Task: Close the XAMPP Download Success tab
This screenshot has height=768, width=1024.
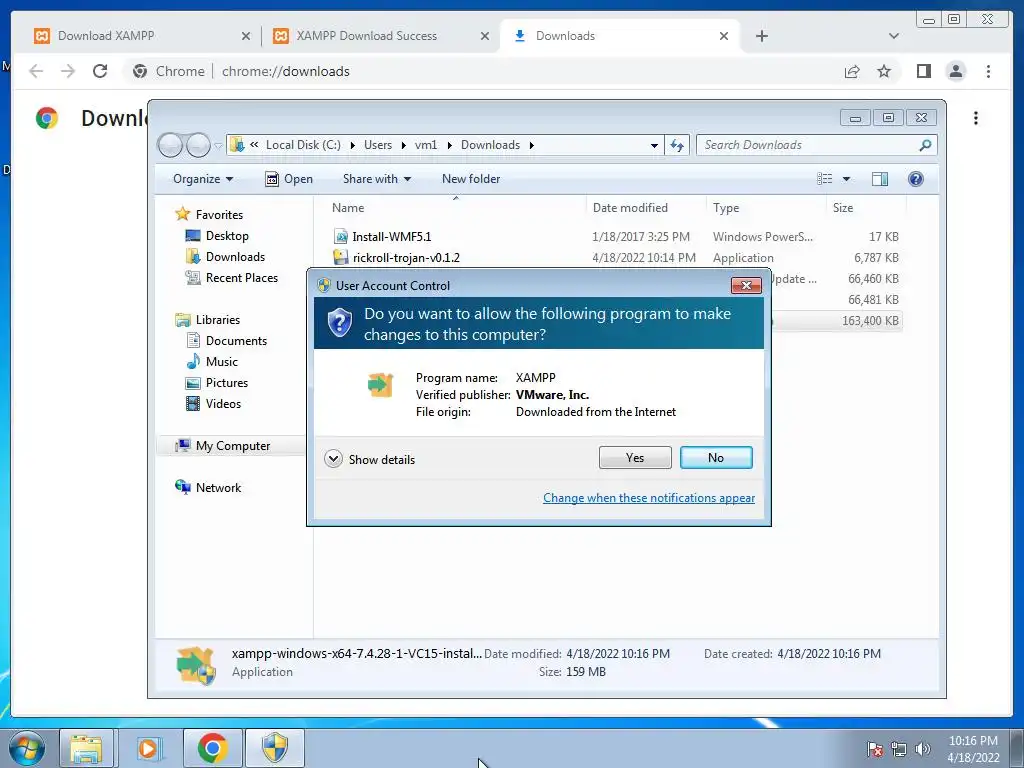Action: [x=485, y=36]
